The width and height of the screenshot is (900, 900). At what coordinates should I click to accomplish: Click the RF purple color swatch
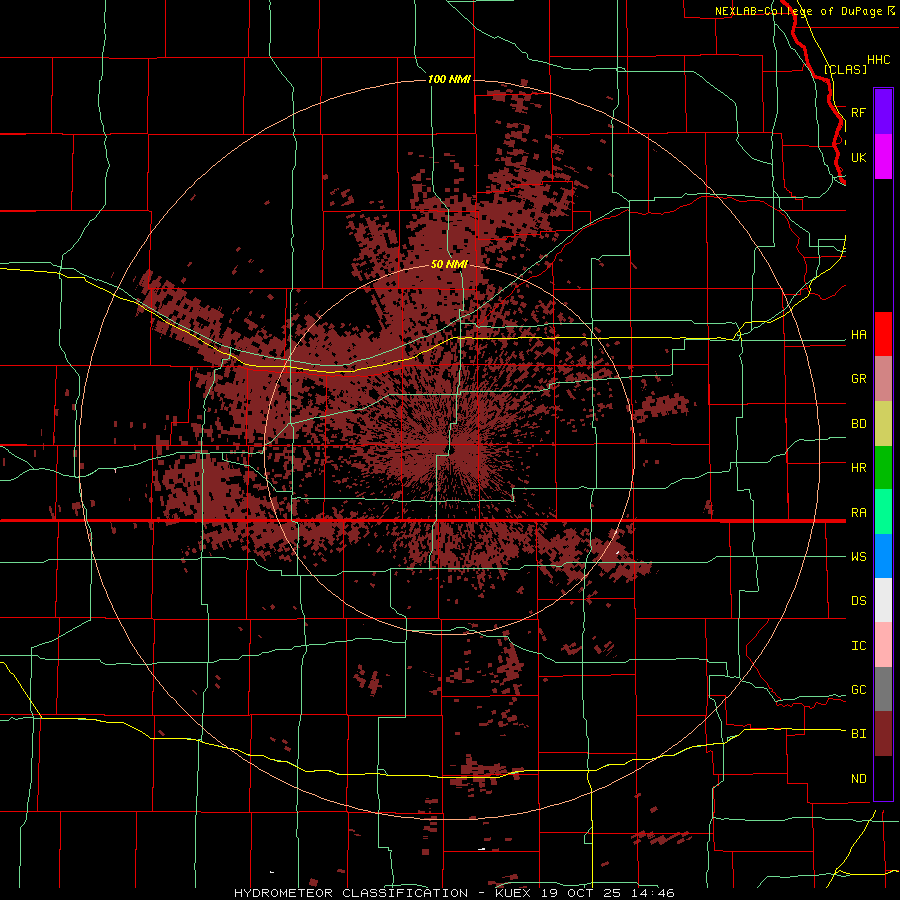[883, 111]
